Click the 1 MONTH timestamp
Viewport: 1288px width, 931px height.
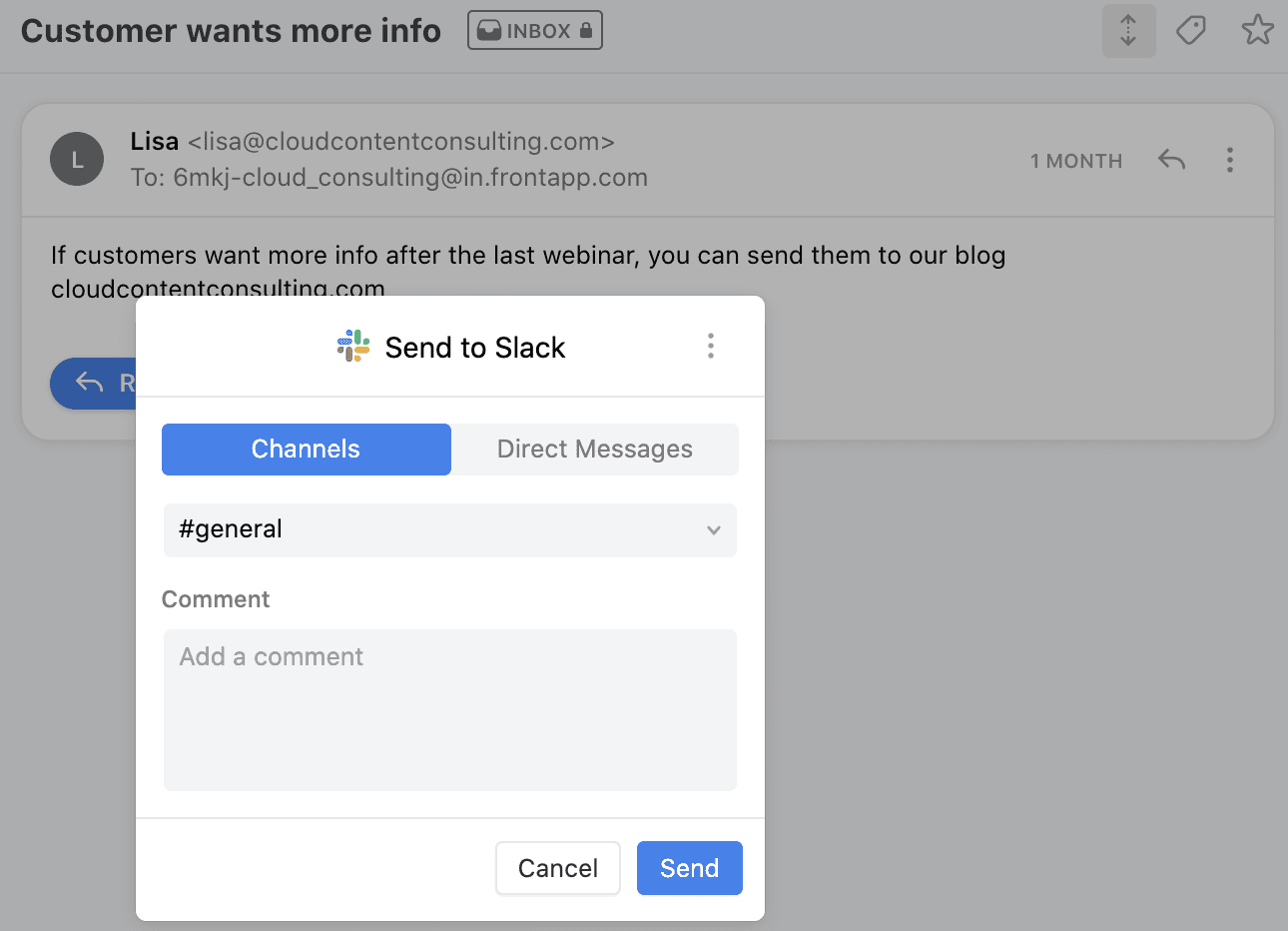click(x=1076, y=161)
